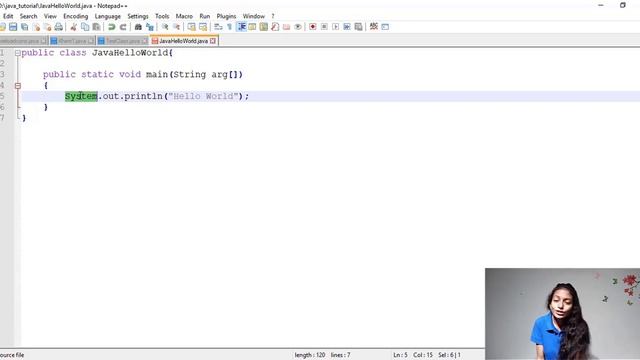Viewport: 640px width, 360px height.
Task: Toggle file monitoring eye icon
Action: point(298,27)
